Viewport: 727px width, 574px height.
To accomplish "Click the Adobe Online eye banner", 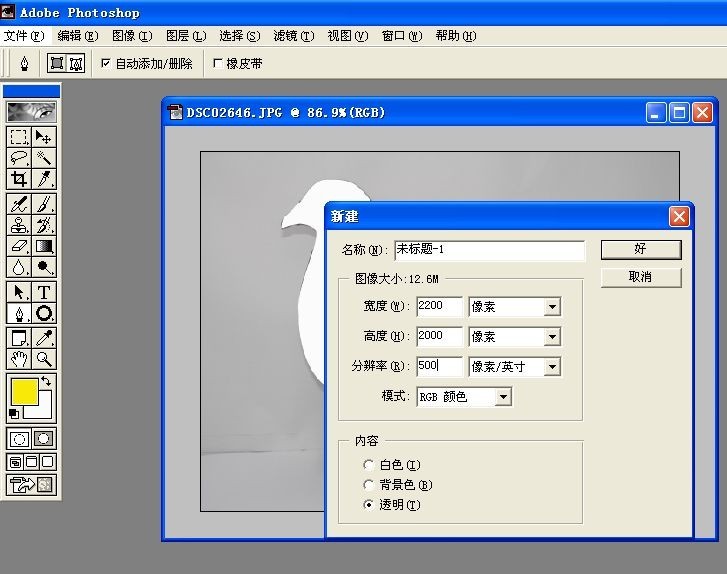I will pos(32,112).
